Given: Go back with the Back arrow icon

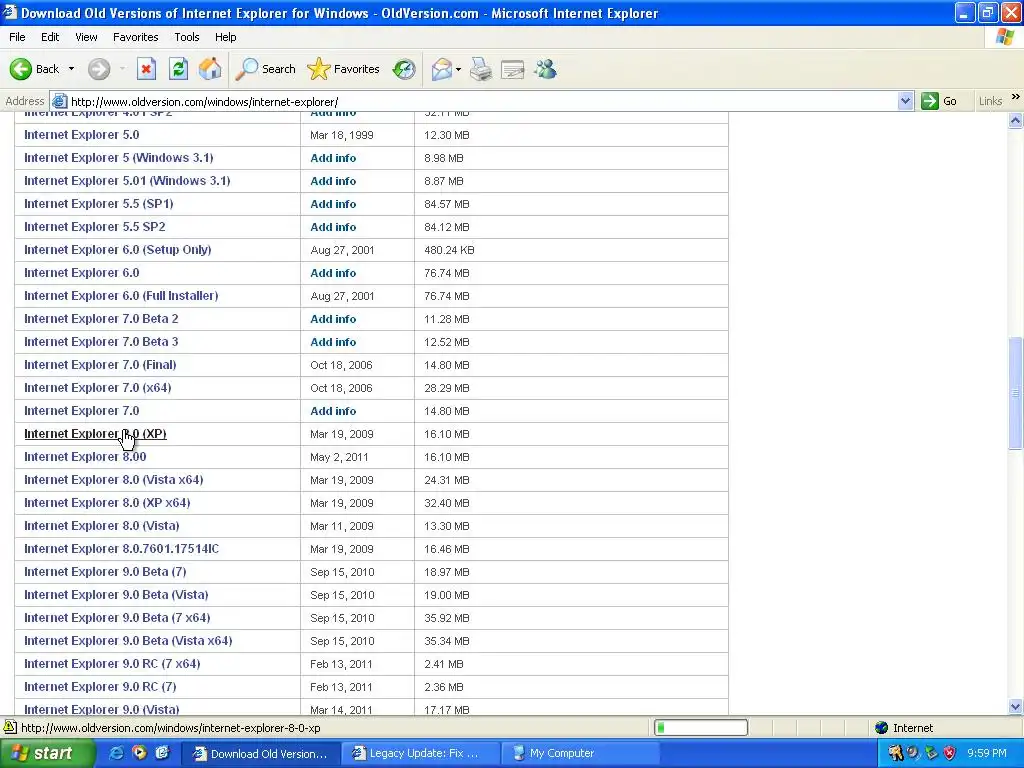Looking at the screenshot, I should pyautogui.click(x=21, y=69).
